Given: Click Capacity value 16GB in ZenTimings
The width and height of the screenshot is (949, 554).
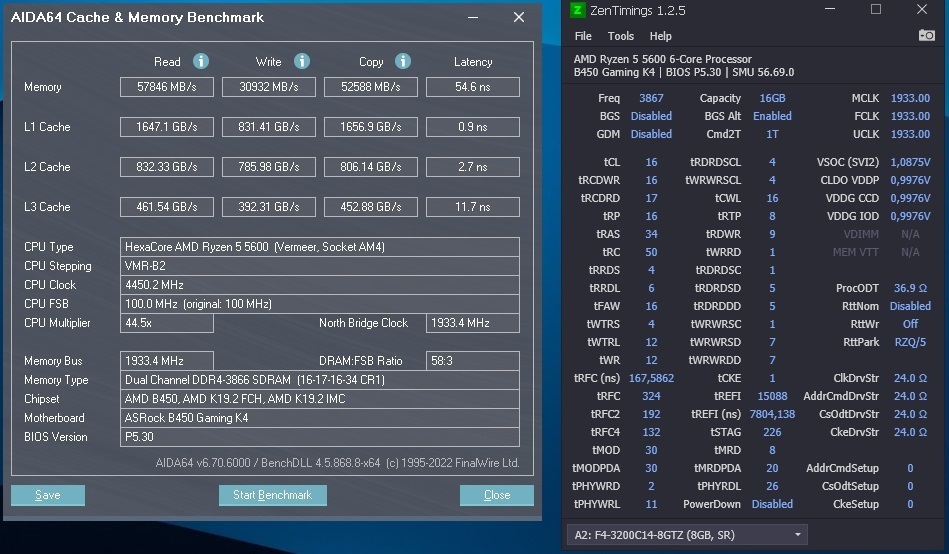Looking at the screenshot, I should click(772, 98).
